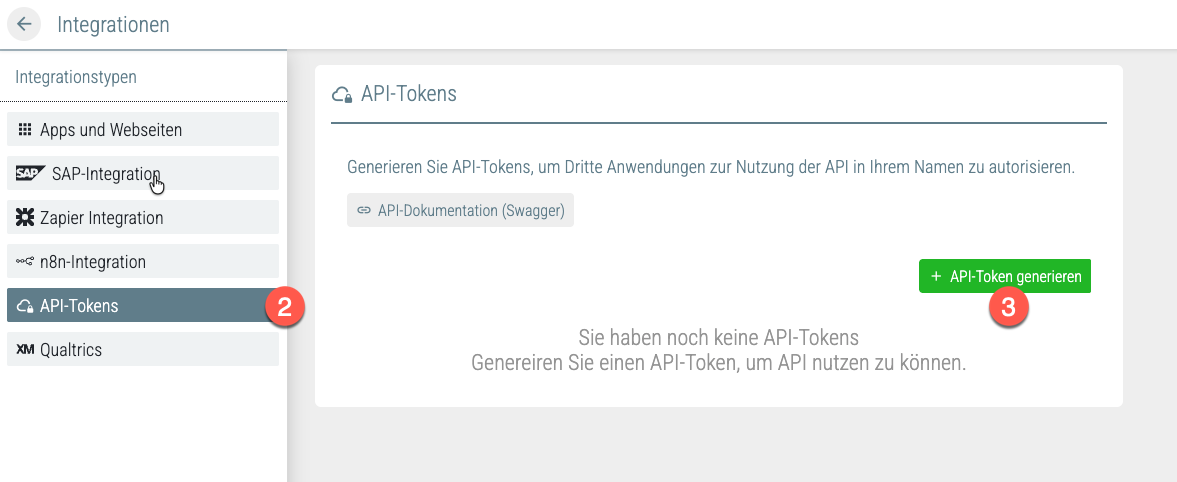The width and height of the screenshot is (1177, 482).
Task: Select SAP-Integration in the sidebar
Action: click(x=143, y=173)
